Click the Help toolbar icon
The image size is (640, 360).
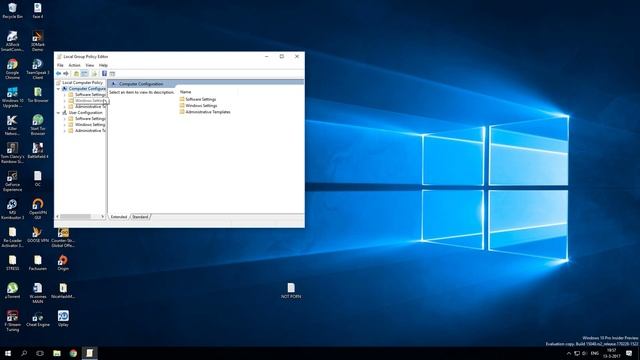[x=104, y=73]
